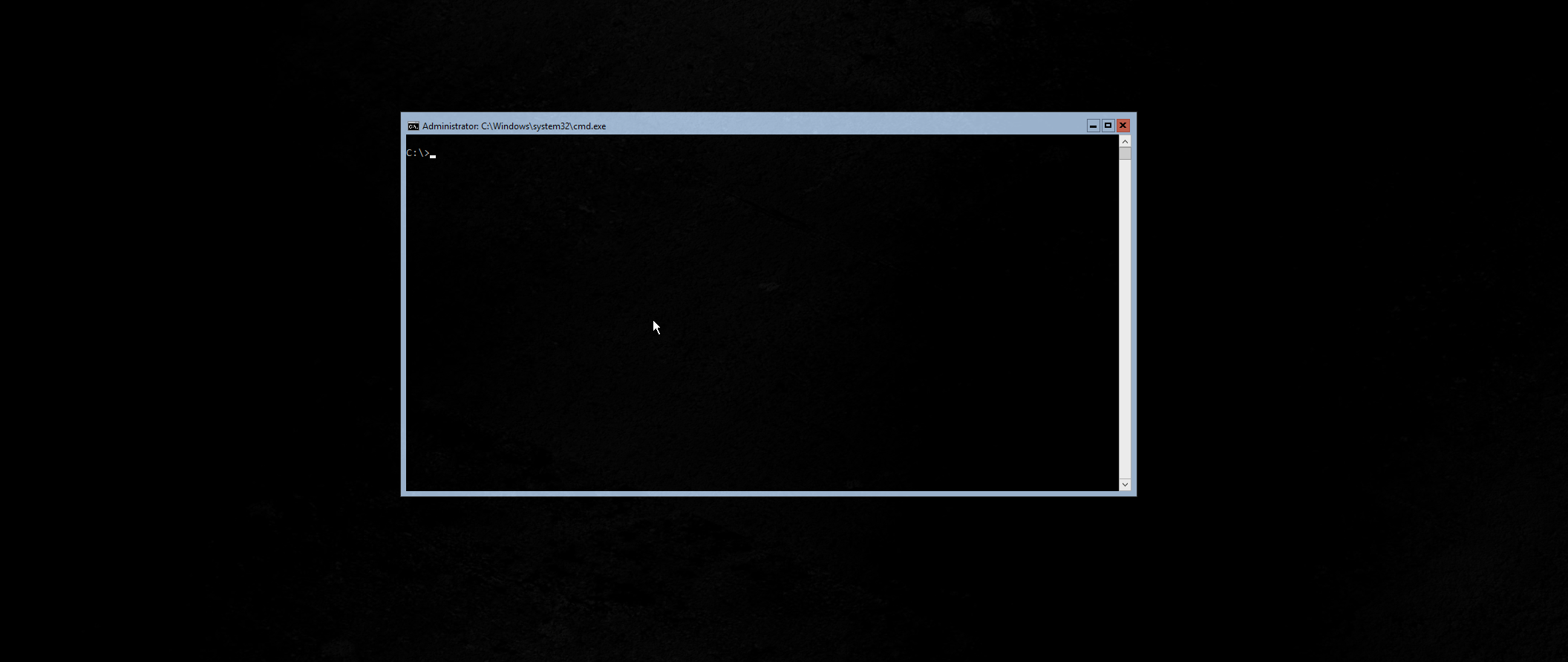Click the vertical scrollbar thumb

coord(1125,154)
